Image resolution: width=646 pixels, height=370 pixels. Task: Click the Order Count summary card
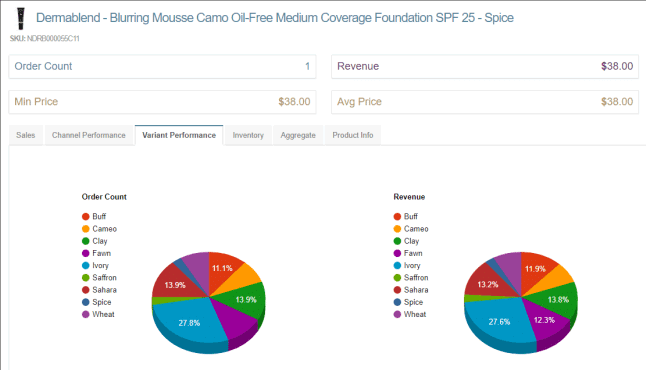point(162,66)
